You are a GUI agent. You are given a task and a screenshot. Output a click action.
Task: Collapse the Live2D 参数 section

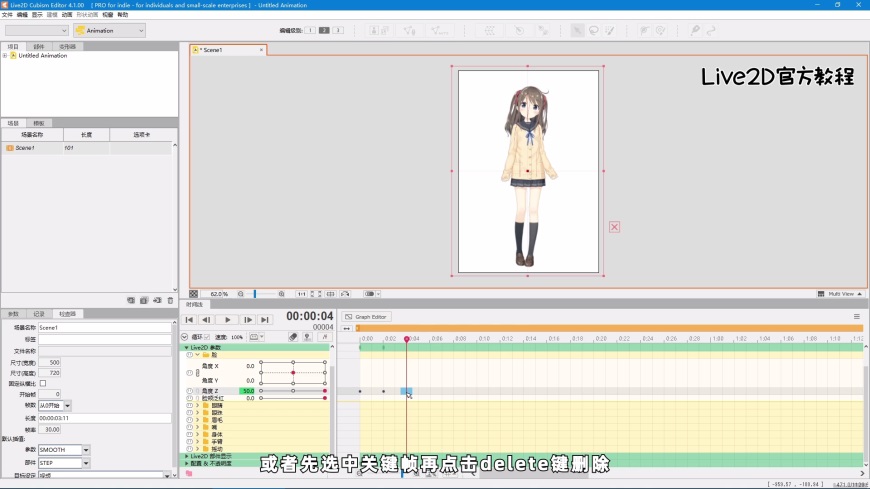click(x=186, y=347)
